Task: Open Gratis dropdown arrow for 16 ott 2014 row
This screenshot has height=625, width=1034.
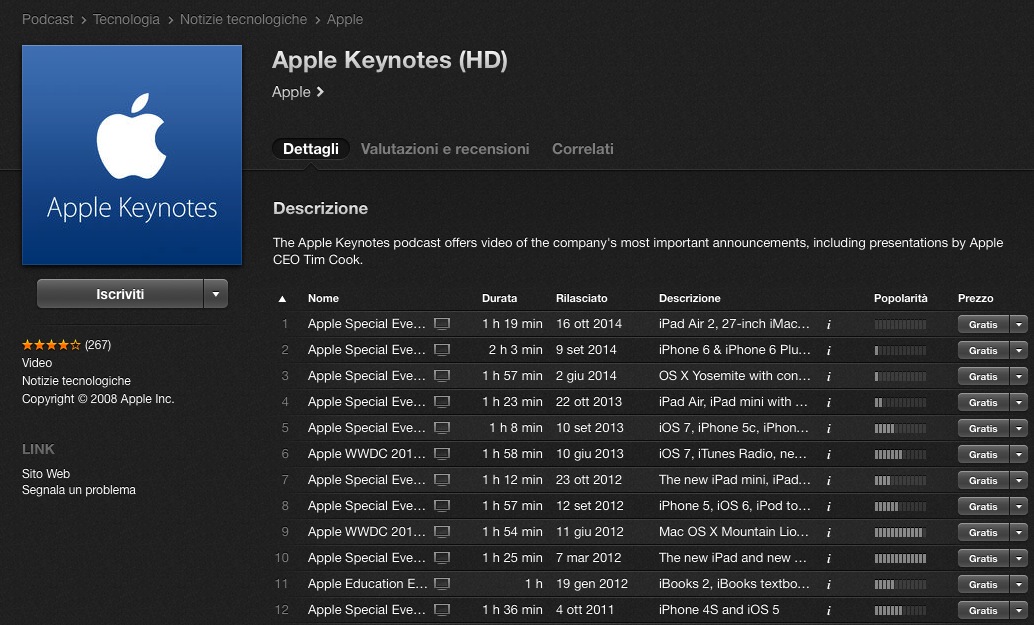Action: pos(1019,324)
